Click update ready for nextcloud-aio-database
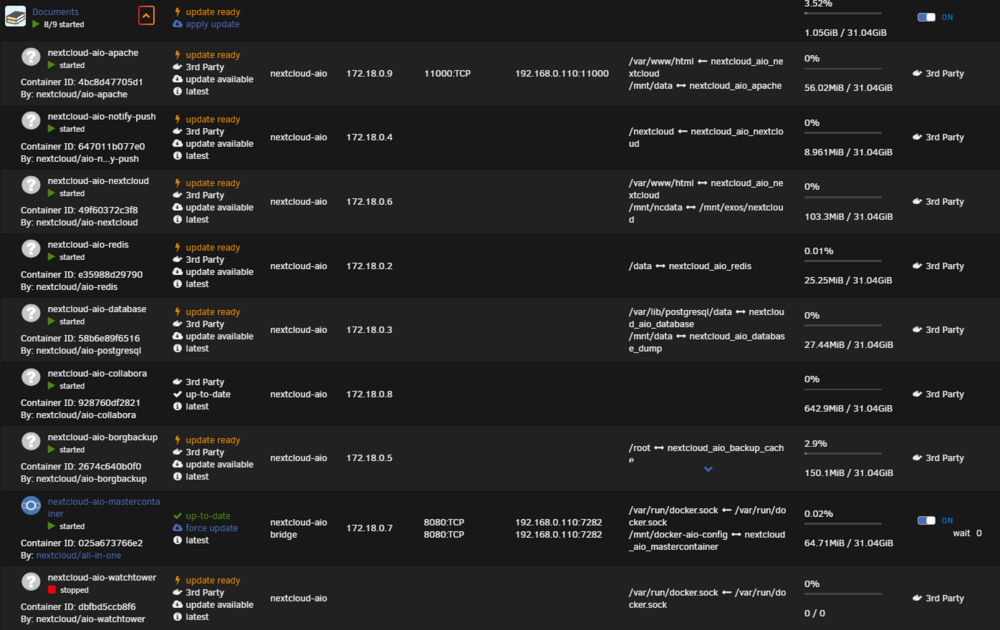 click(212, 312)
